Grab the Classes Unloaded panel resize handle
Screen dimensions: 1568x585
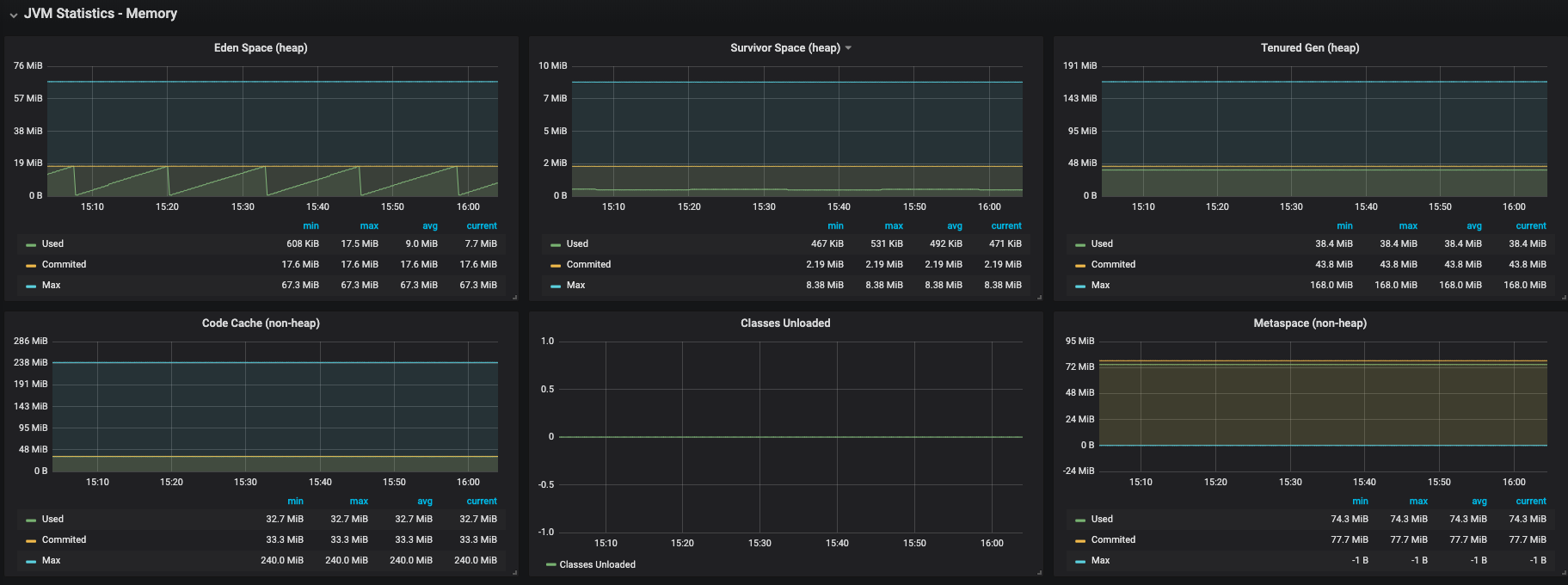(1039, 572)
